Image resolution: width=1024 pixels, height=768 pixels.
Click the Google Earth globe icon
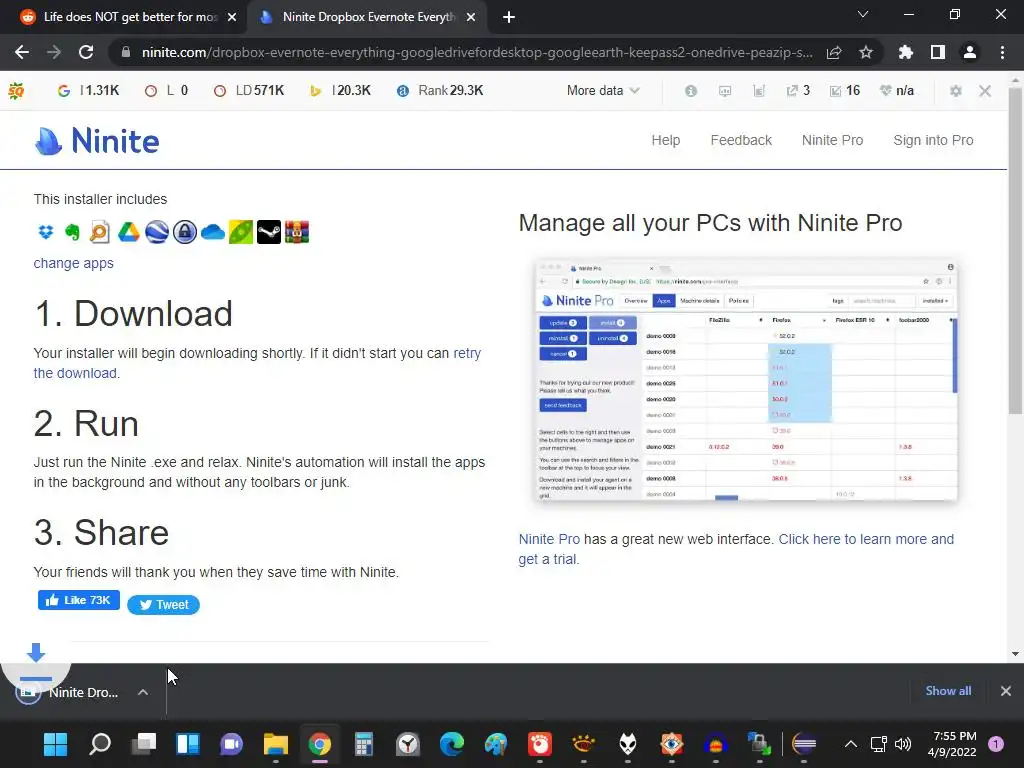pyautogui.click(x=157, y=232)
